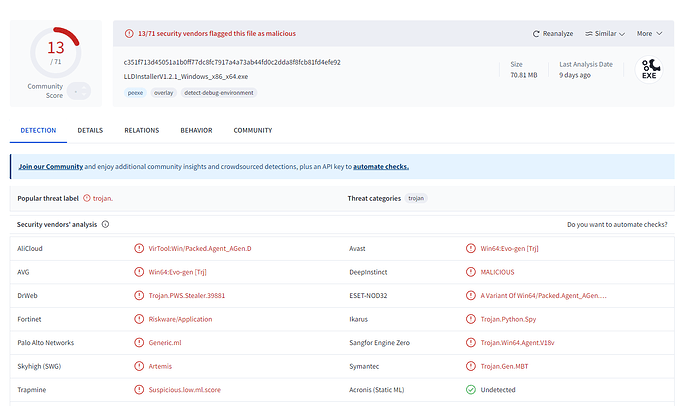
Task: Click the info icon next to Security vendors' analysis
Action: (x=105, y=224)
